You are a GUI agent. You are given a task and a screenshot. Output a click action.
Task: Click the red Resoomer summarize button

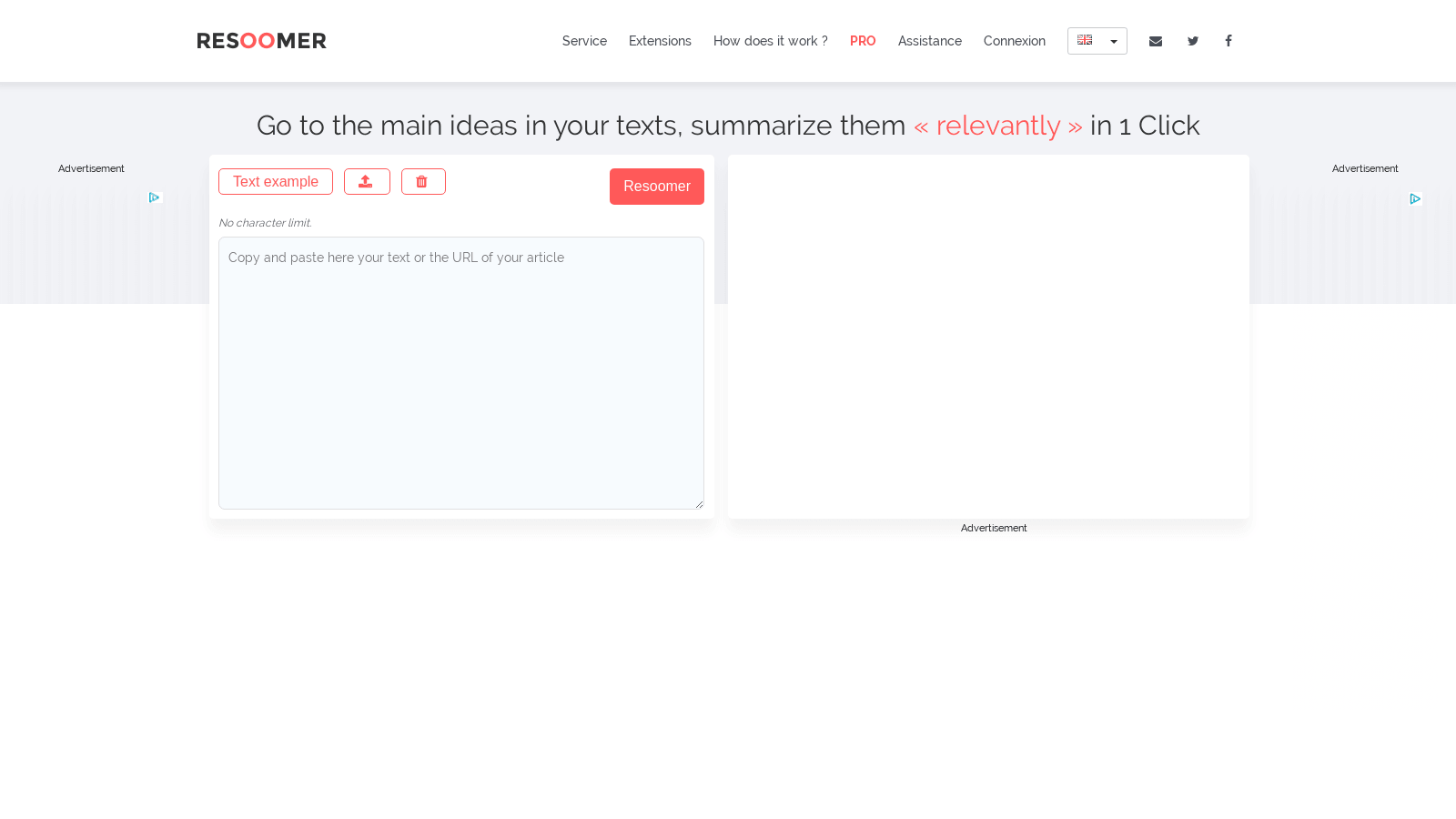pos(657,187)
